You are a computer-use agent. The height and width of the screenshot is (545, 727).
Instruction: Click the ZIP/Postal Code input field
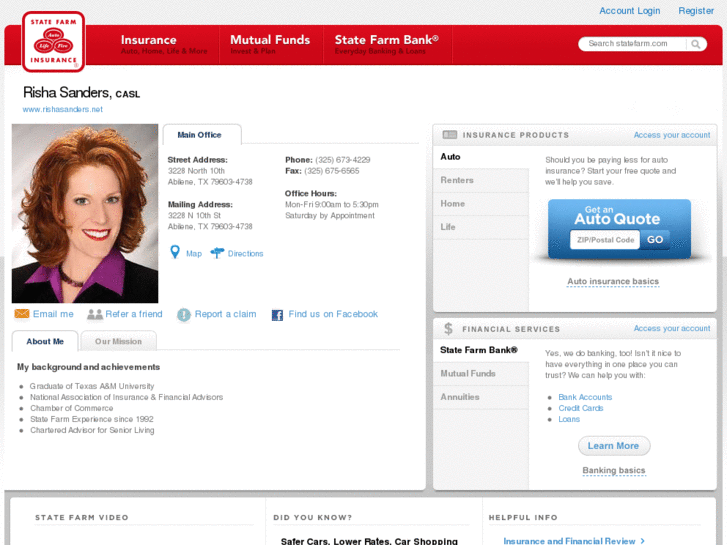tap(605, 240)
